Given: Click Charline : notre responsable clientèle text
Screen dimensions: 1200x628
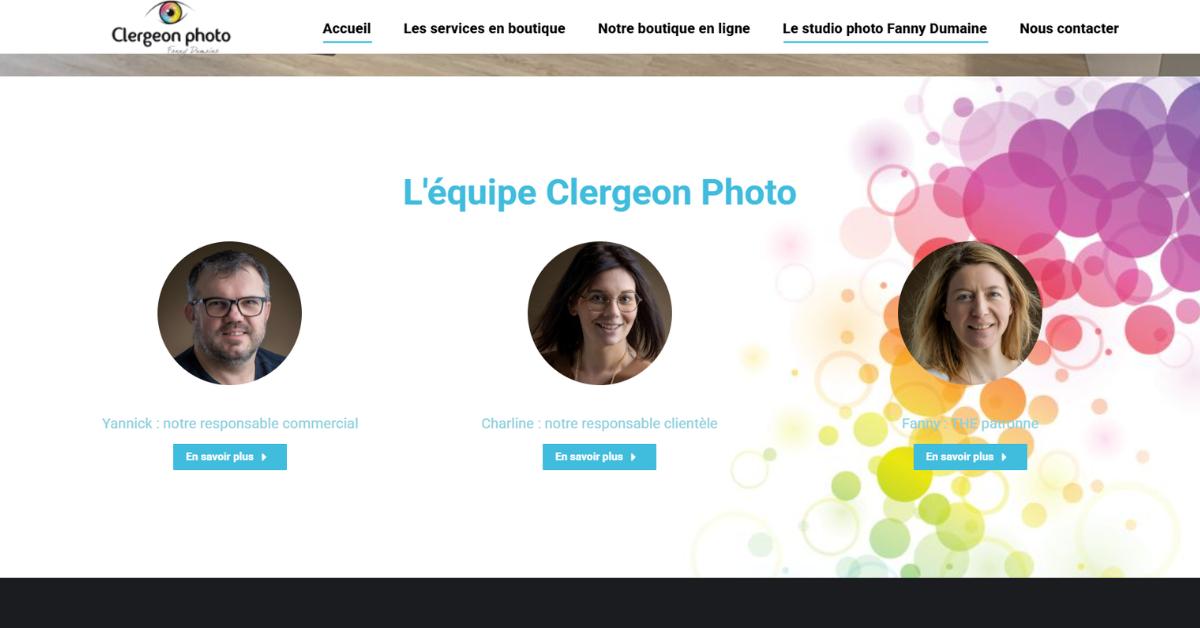Looking at the screenshot, I should [600, 424].
